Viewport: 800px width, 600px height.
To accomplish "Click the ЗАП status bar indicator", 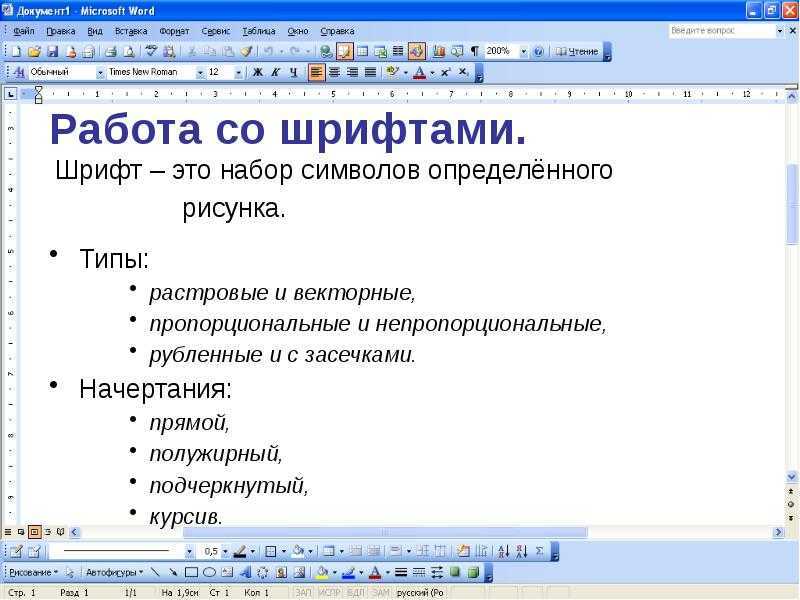I will (x=304, y=592).
